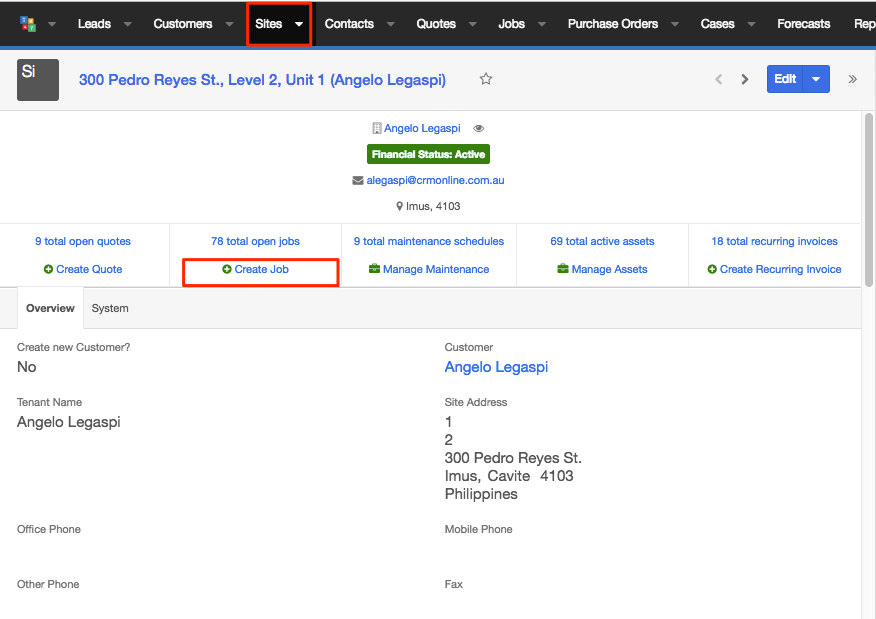
Task: Click the colorful app logo icon
Action: click(28, 24)
